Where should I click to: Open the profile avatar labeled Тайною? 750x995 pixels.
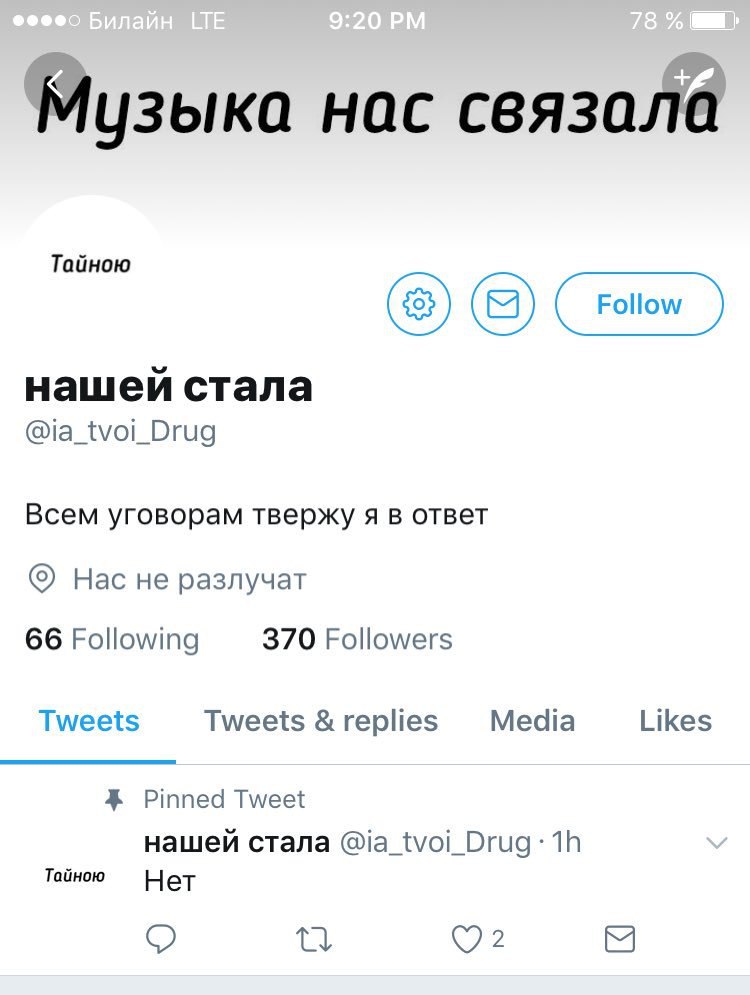tap(91, 264)
